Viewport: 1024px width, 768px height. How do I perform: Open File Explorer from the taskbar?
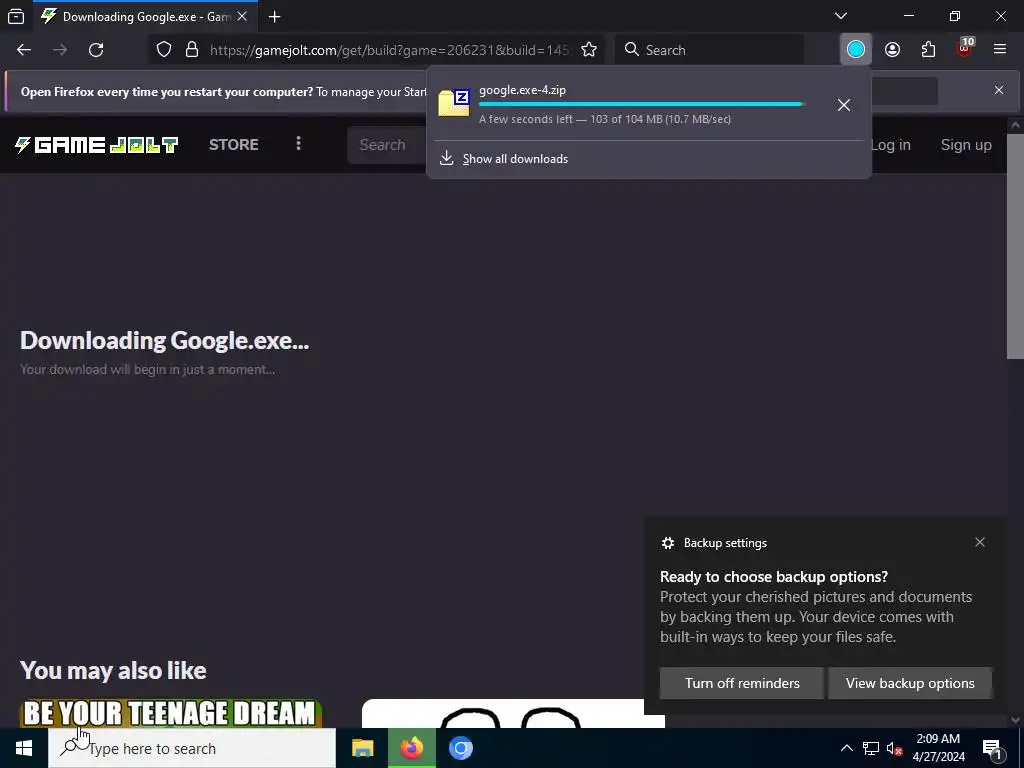tap(362, 748)
